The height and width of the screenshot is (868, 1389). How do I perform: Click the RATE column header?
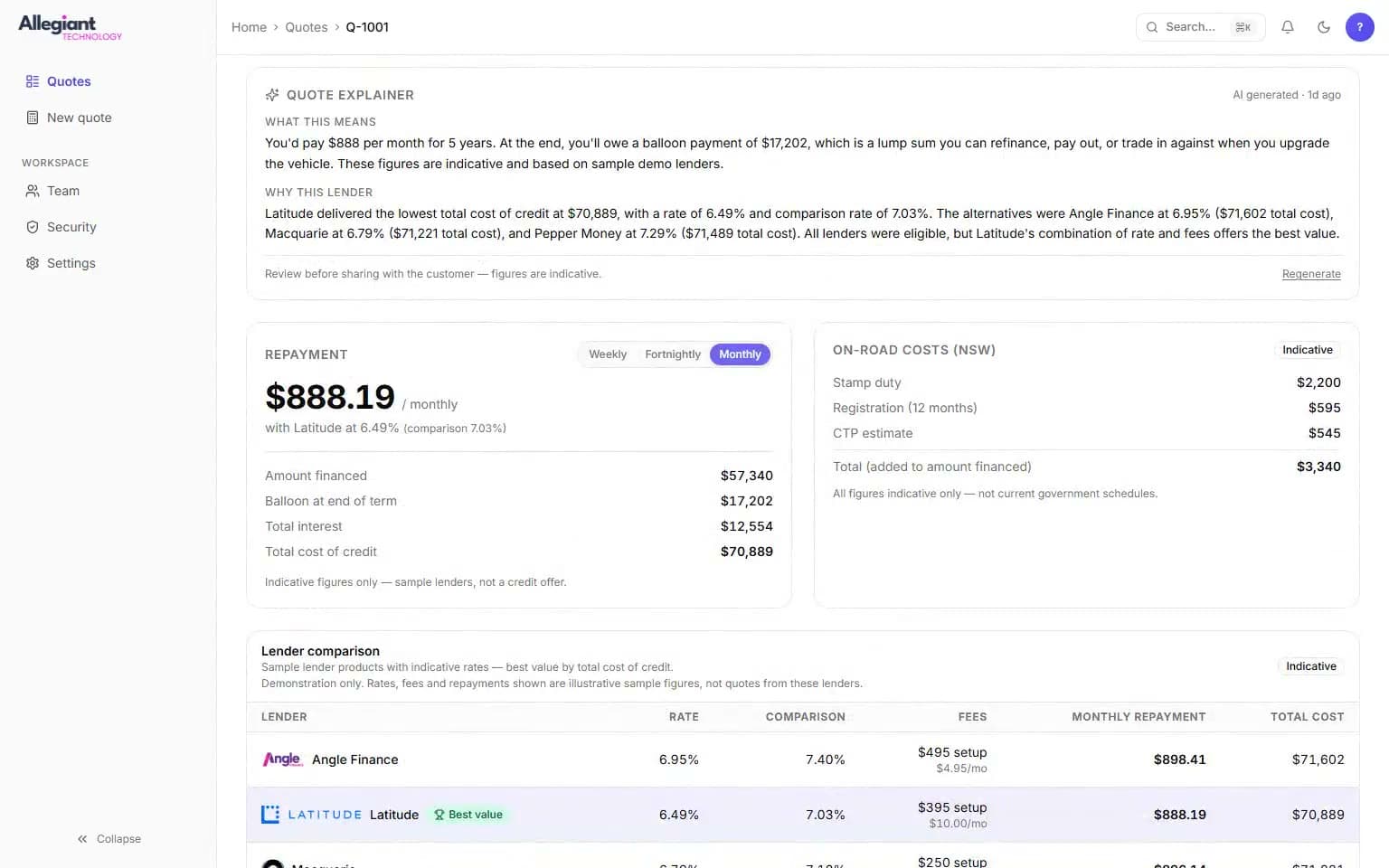tap(684, 717)
